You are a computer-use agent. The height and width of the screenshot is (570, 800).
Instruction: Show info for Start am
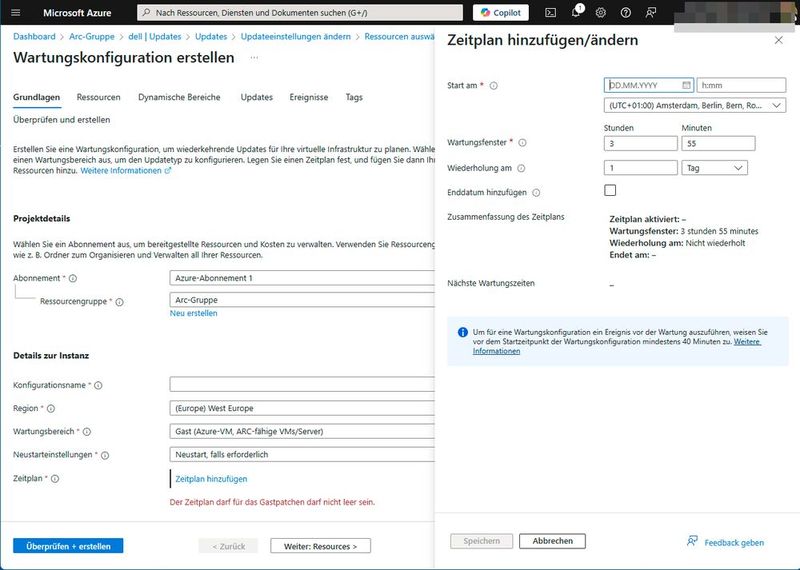tap(493, 86)
